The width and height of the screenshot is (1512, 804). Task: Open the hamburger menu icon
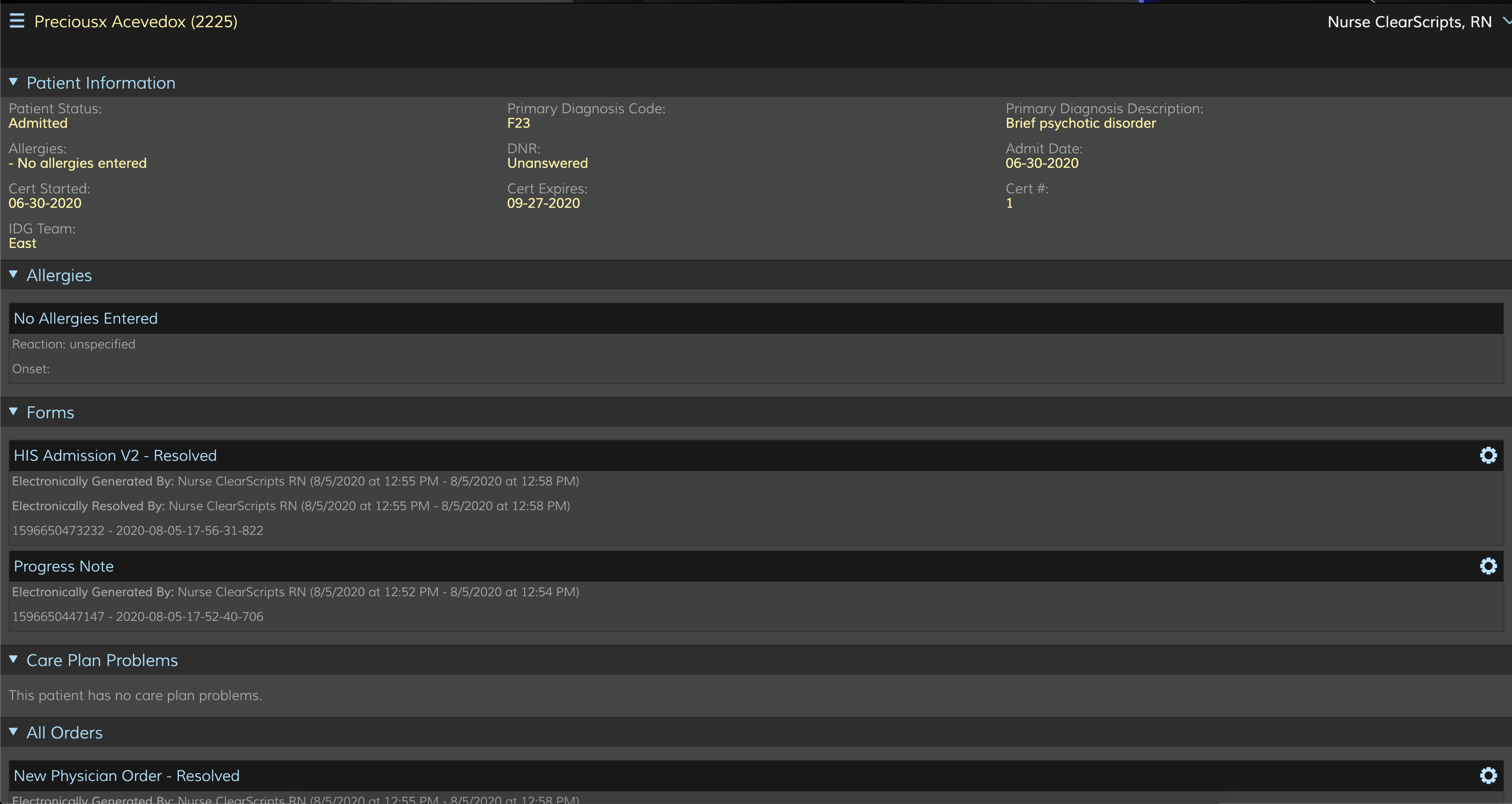pos(17,21)
